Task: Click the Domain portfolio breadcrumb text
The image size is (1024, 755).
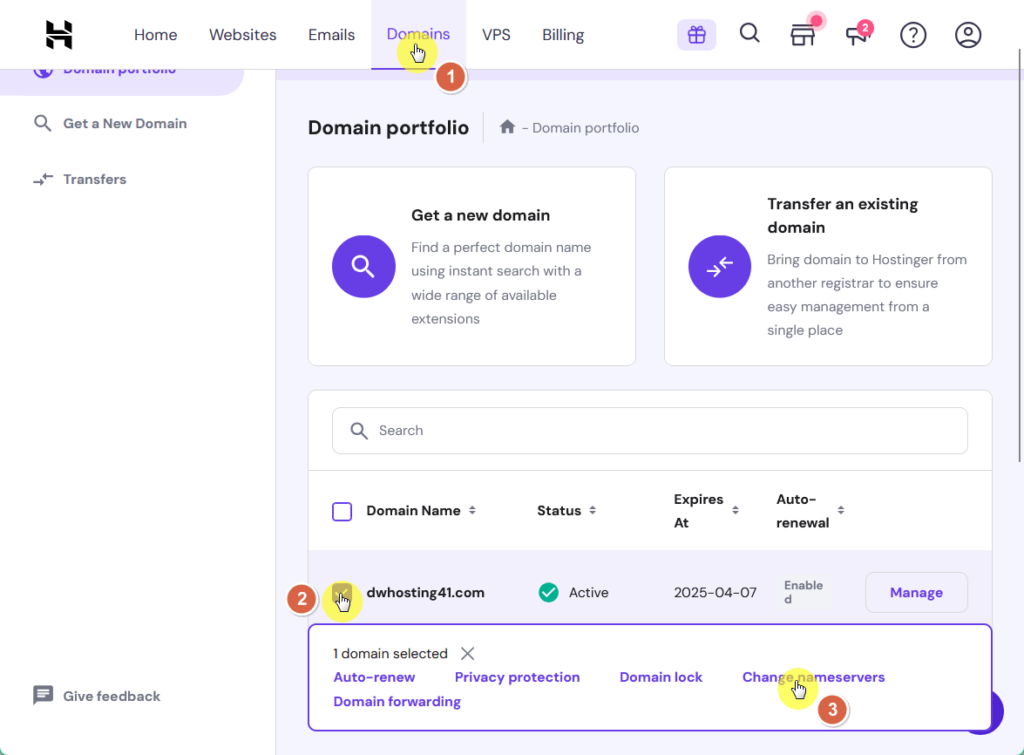Action: coord(585,128)
